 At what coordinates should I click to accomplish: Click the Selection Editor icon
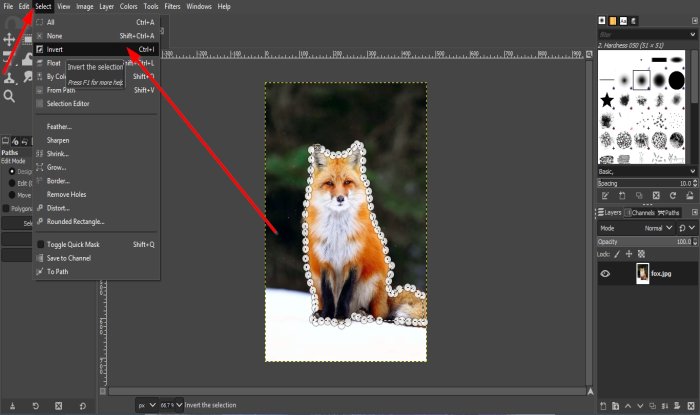pyautogui.click(x=40, y=104)
